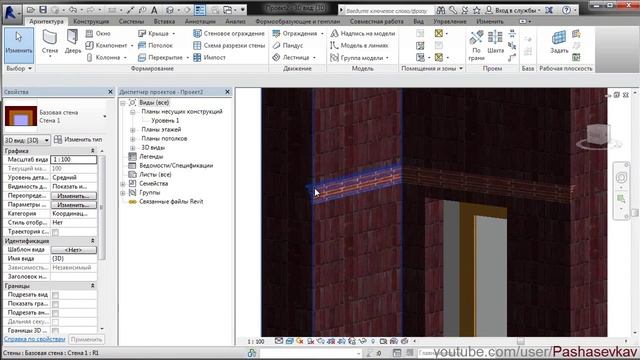
Task: Click the Уровень дета... Средний value
Action: click(73, 178)
